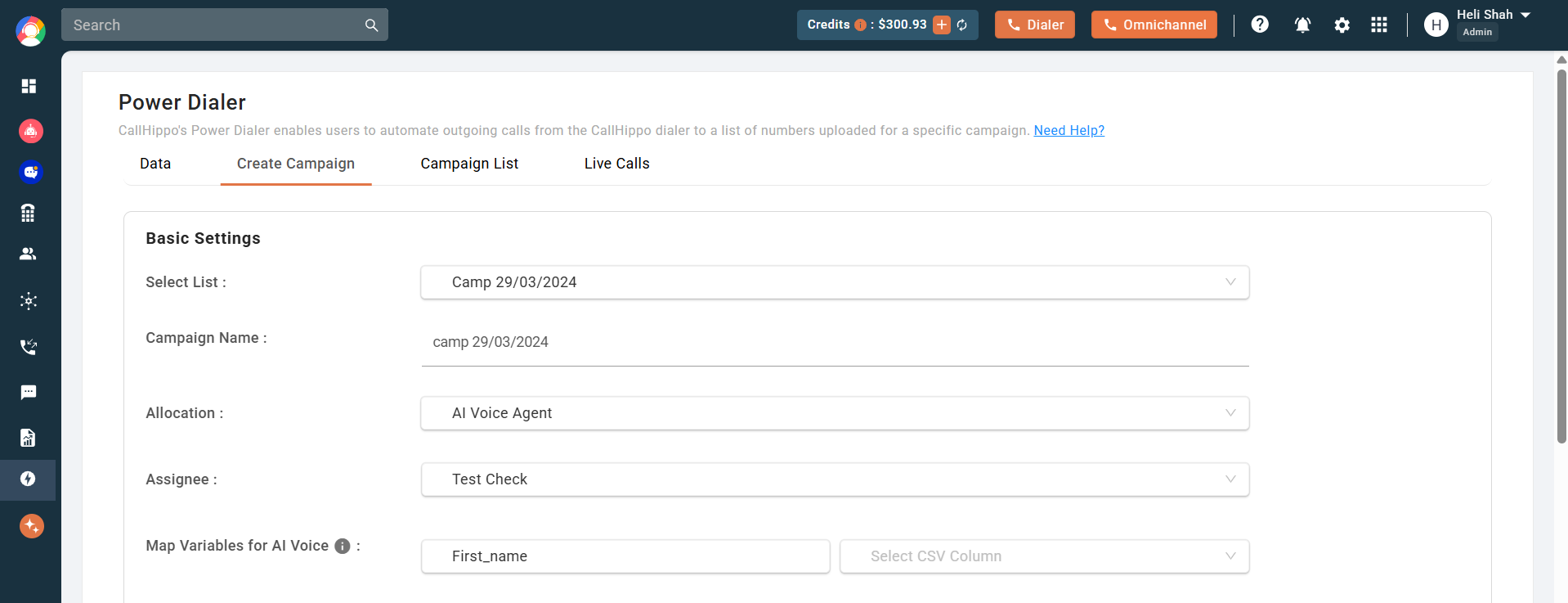Open the orange sparkle AI sidebar icon

32,525
